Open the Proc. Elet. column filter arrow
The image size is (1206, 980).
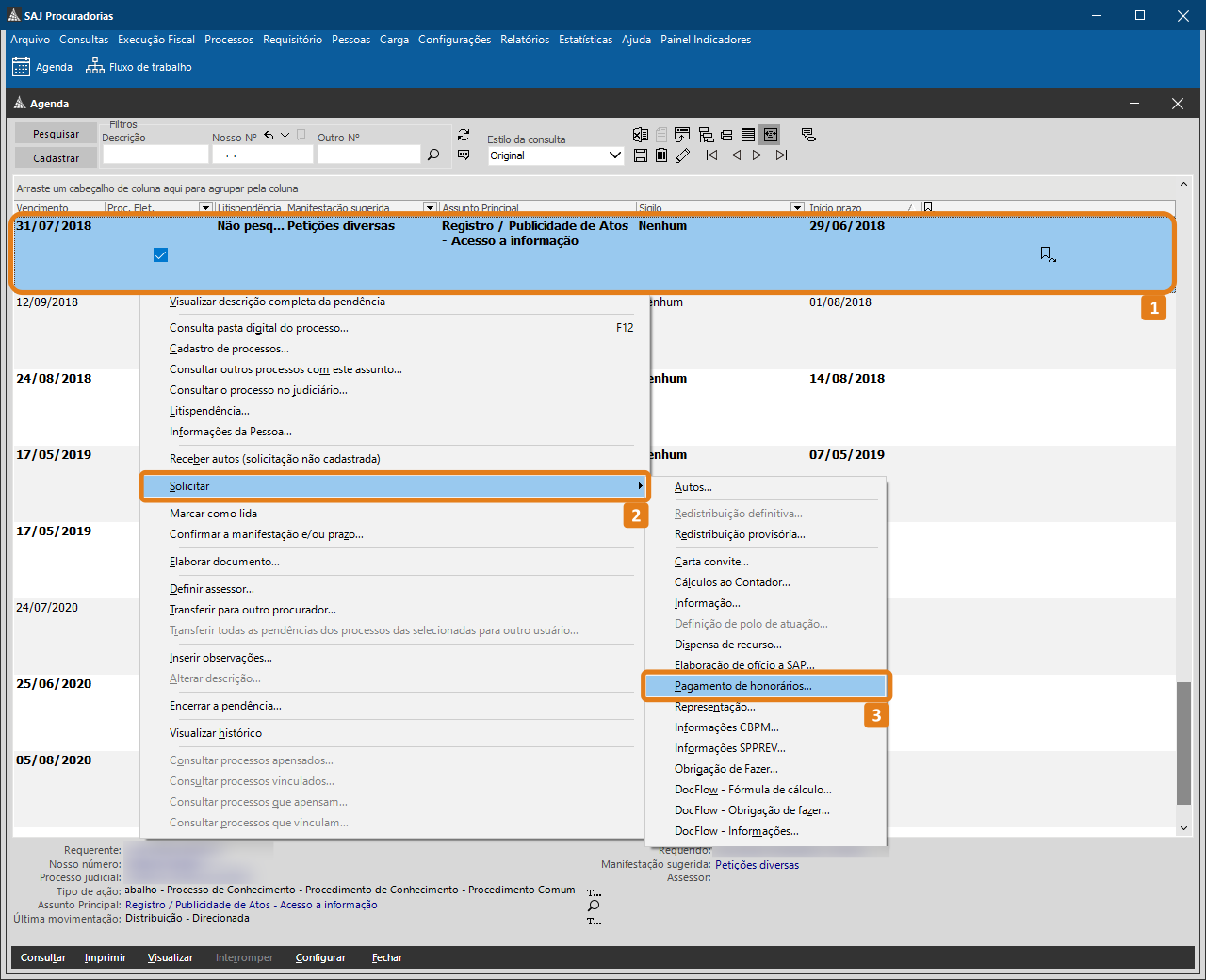[x=205, y=207]
